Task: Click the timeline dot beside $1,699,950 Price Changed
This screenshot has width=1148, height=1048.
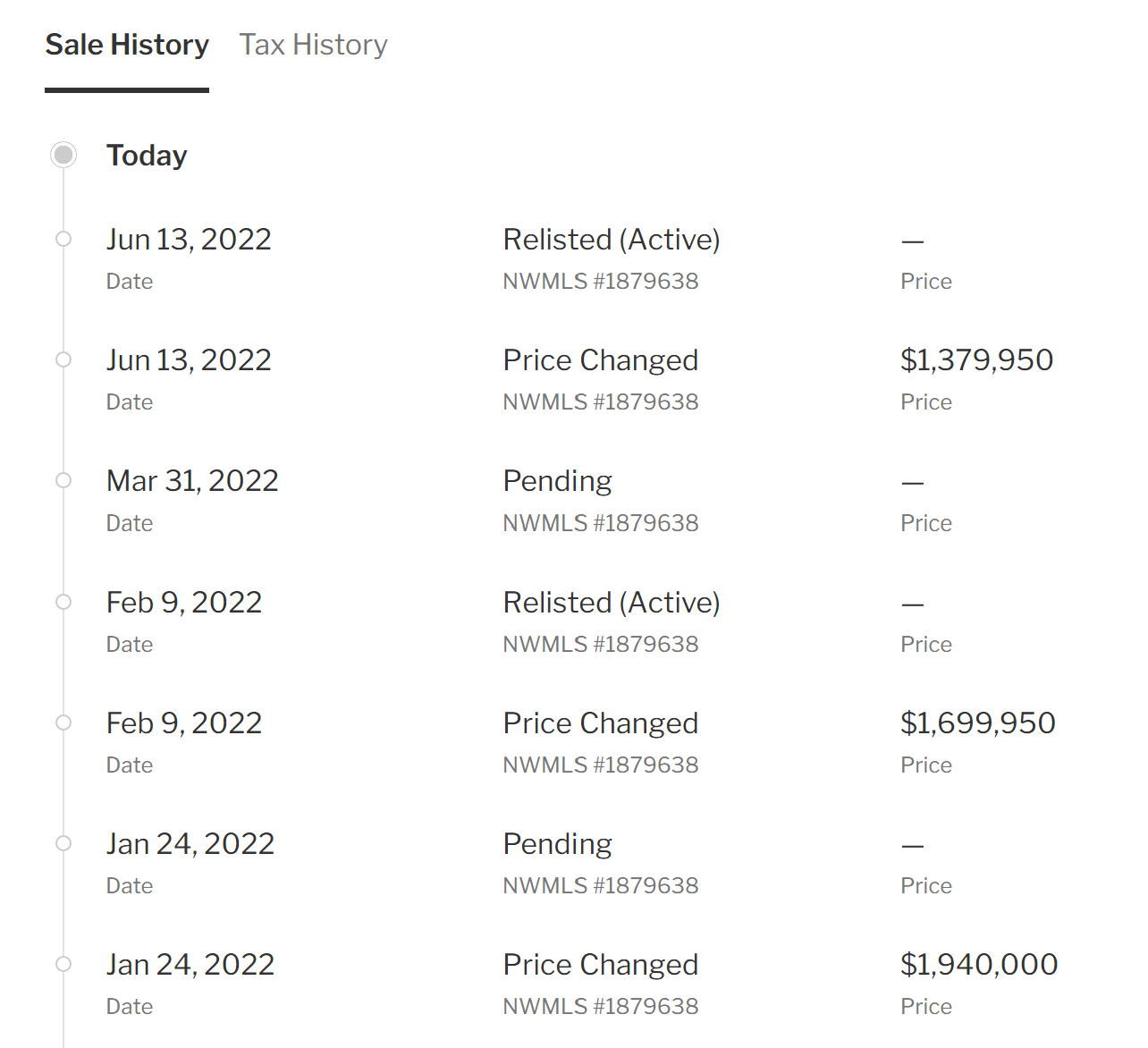Action: pos(63,723)
